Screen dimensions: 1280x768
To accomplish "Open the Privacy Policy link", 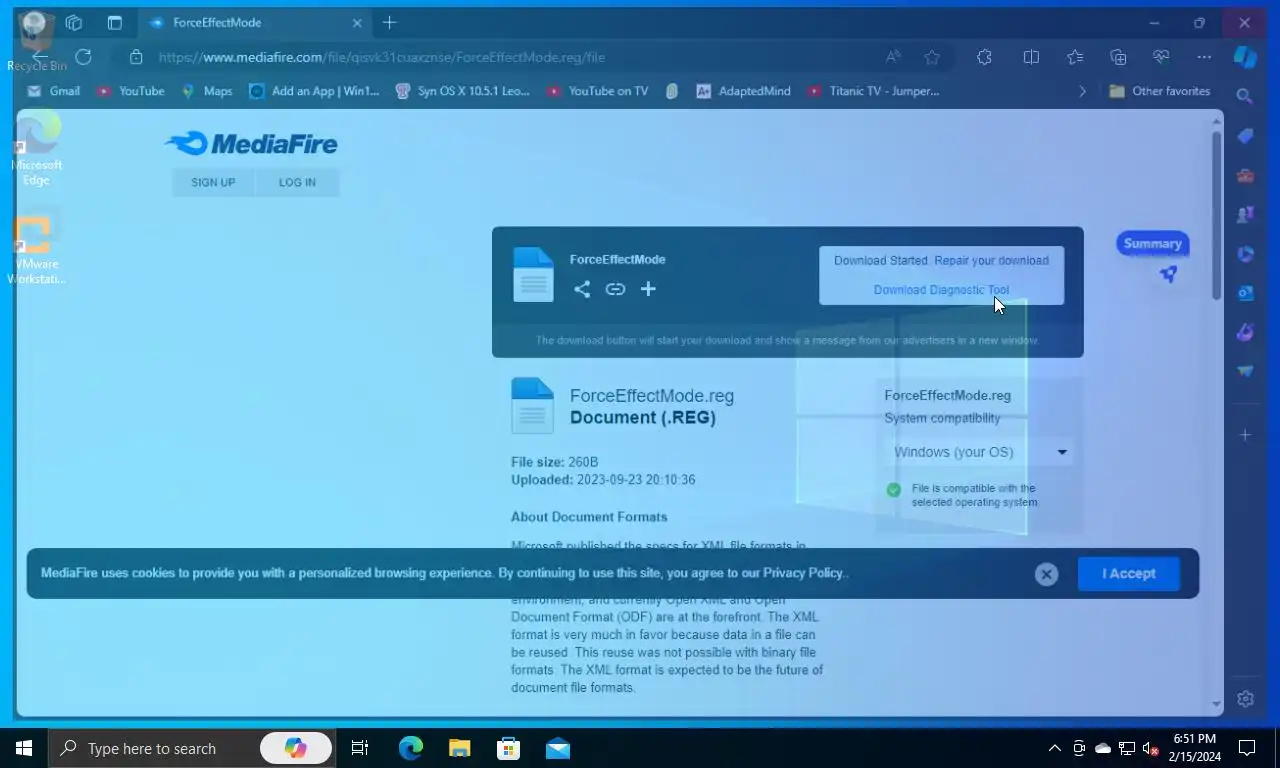I will (x=803, y=573).
